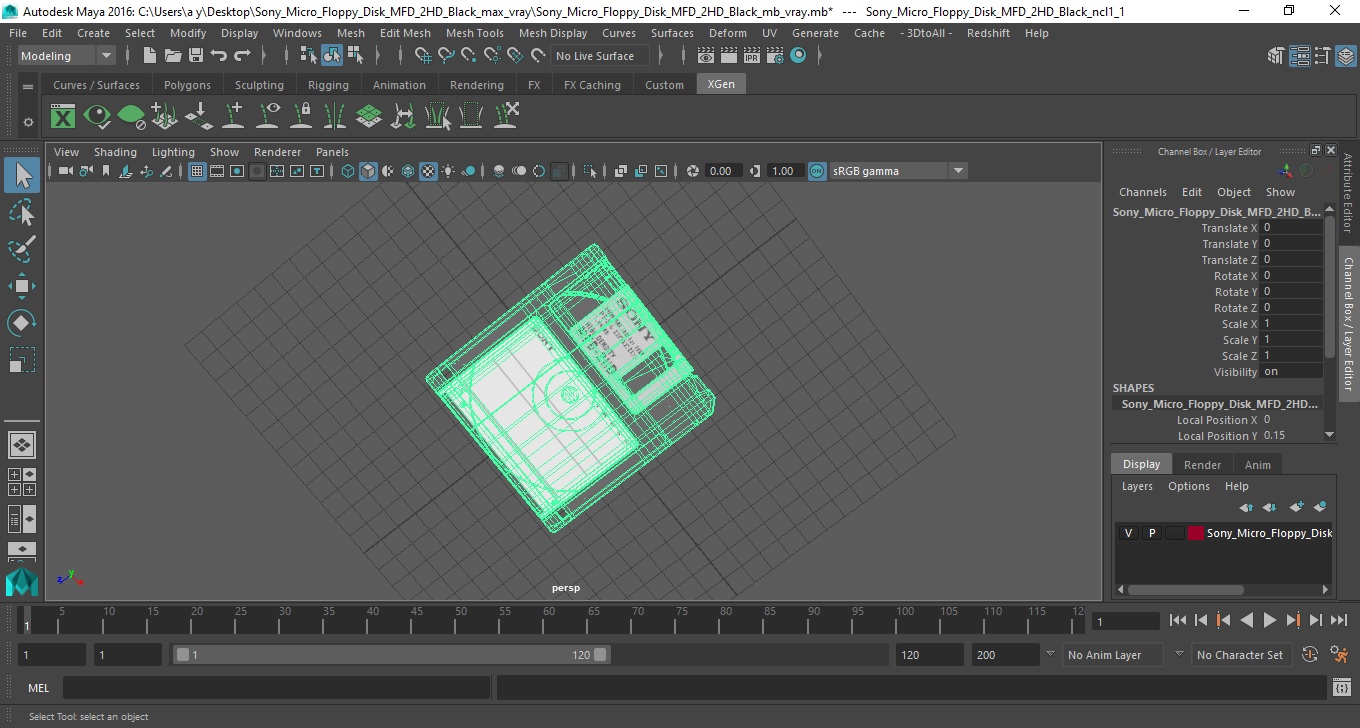
Task: Toggle XGen preview eye icon
Action: 97,117
